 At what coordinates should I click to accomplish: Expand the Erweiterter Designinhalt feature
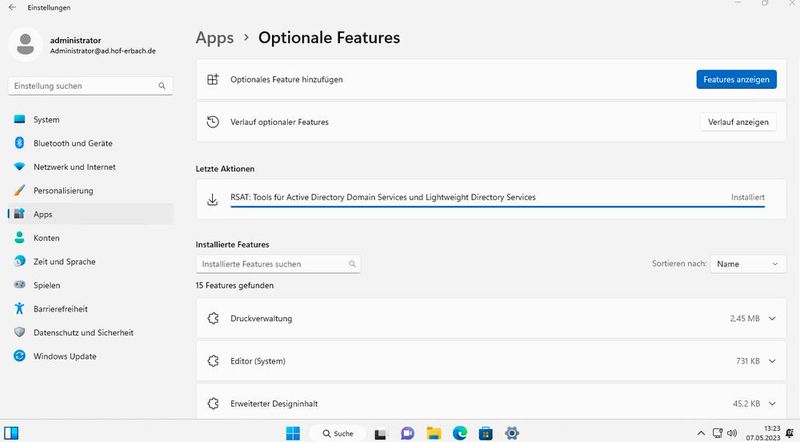coord(772,403)
